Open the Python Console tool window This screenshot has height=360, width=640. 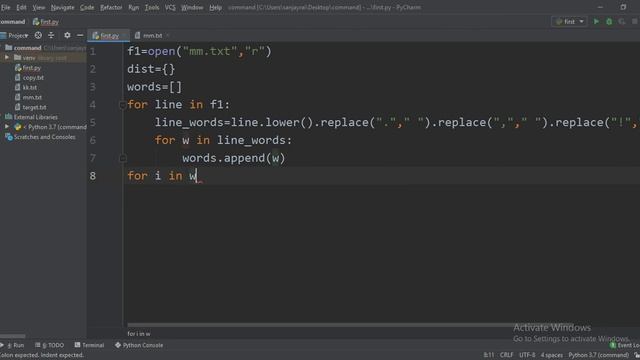tap(139, 345)
